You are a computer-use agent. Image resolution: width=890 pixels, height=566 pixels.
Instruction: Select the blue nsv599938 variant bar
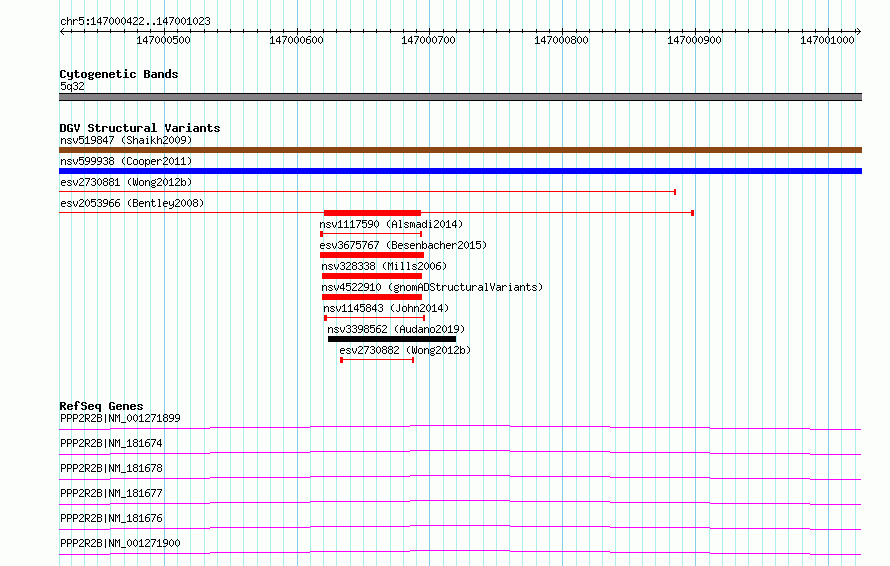click(460, 171)
